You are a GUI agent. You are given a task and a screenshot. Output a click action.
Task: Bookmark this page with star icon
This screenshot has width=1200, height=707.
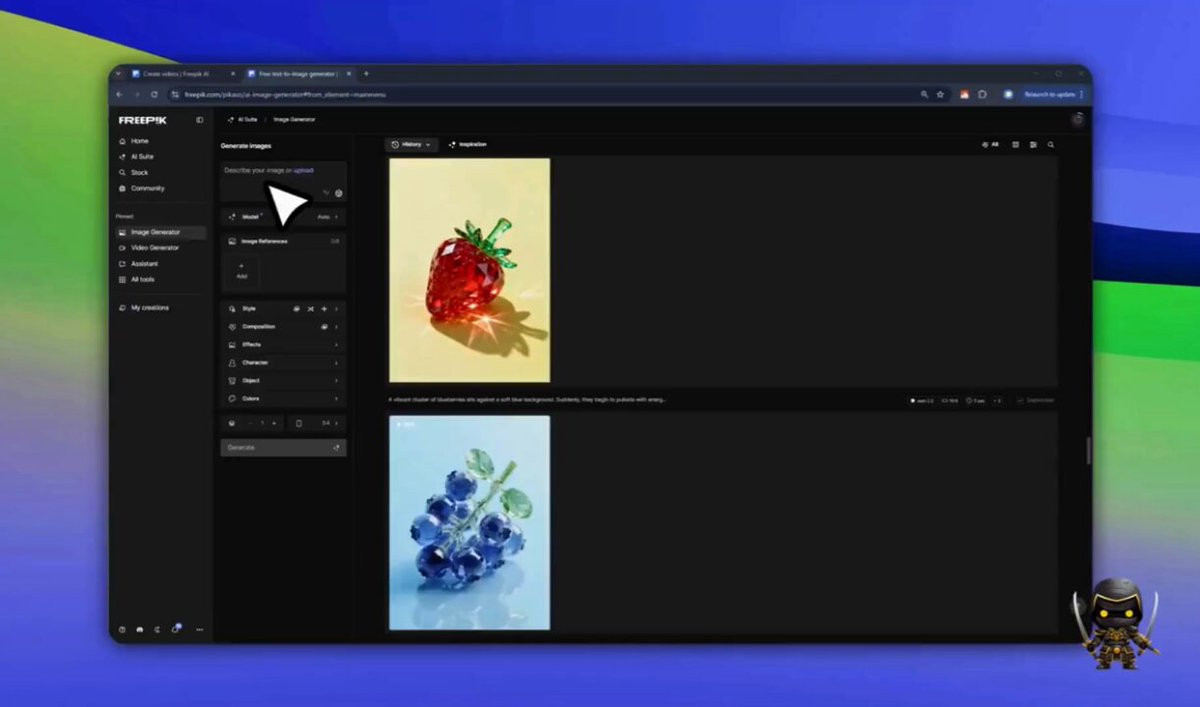[x=940, y=94]
